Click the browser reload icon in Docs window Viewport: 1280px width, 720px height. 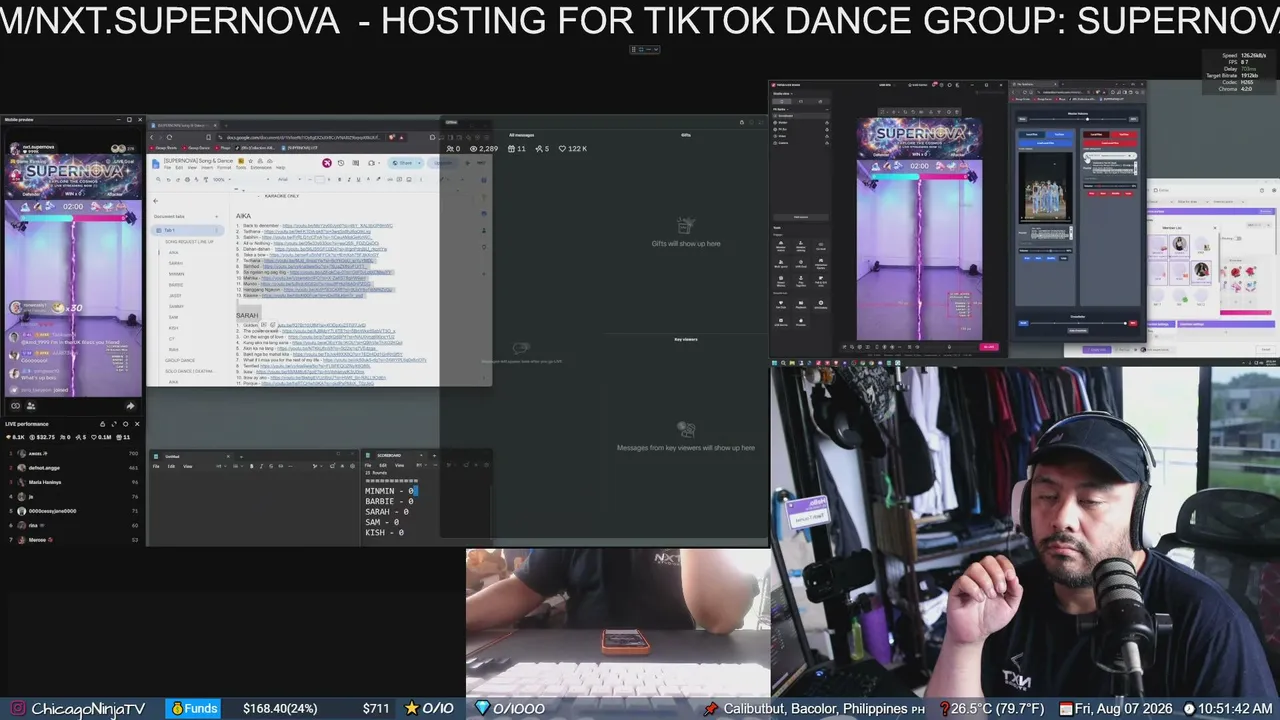[x=169, y=137]
